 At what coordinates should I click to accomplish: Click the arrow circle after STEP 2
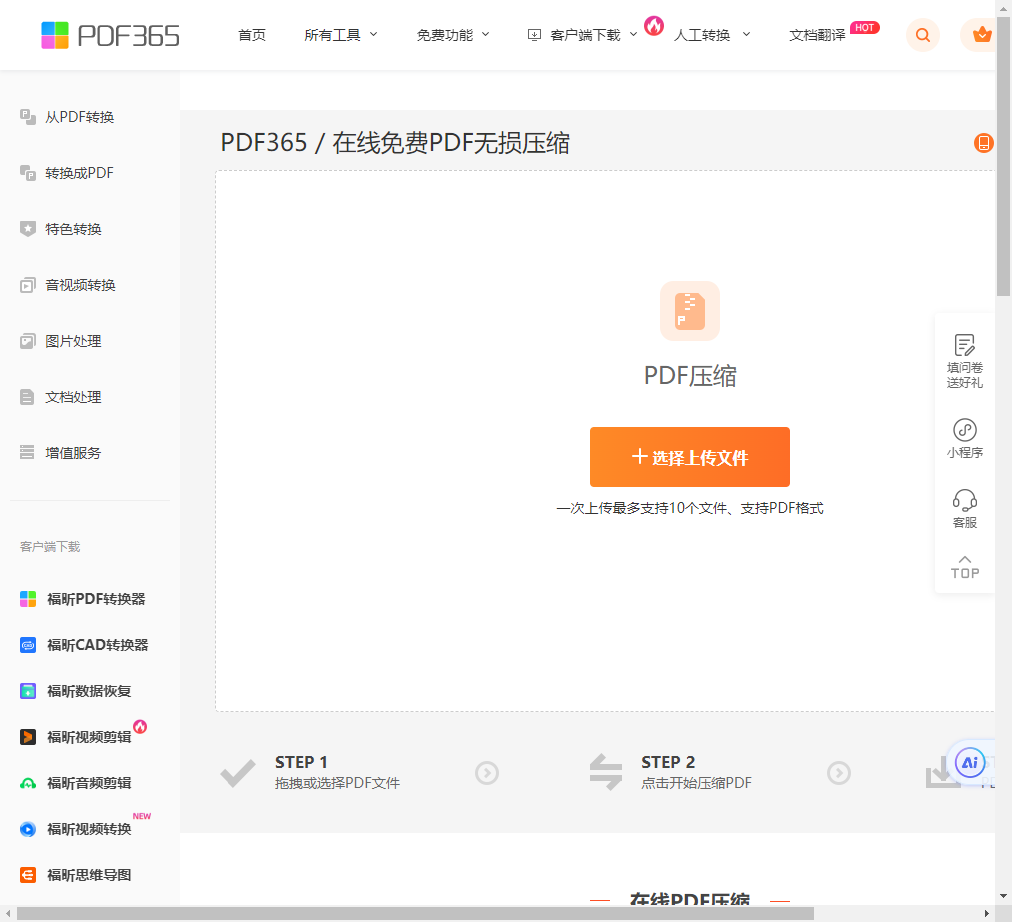coord(838,772)
